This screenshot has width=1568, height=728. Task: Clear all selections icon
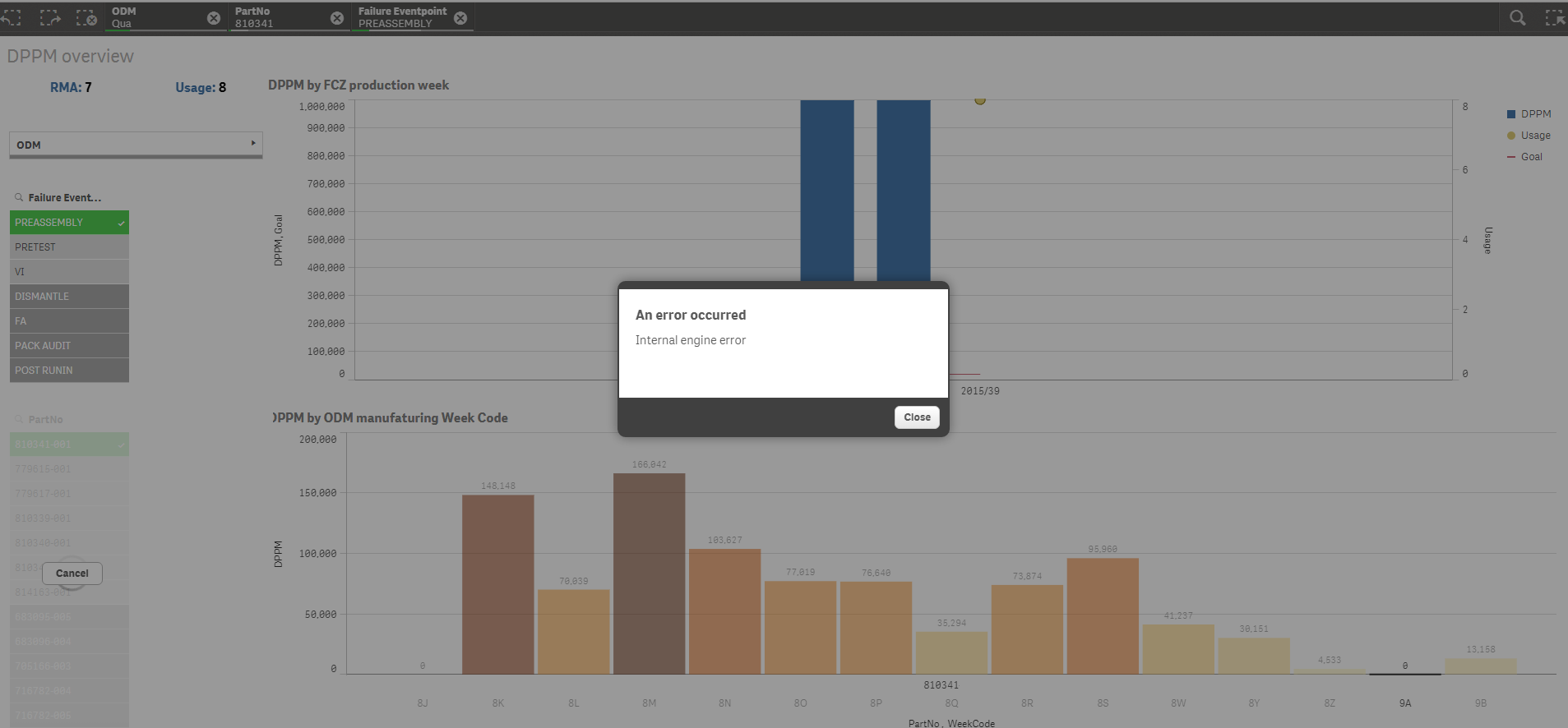pyautogui.click(x=86, y=17)
